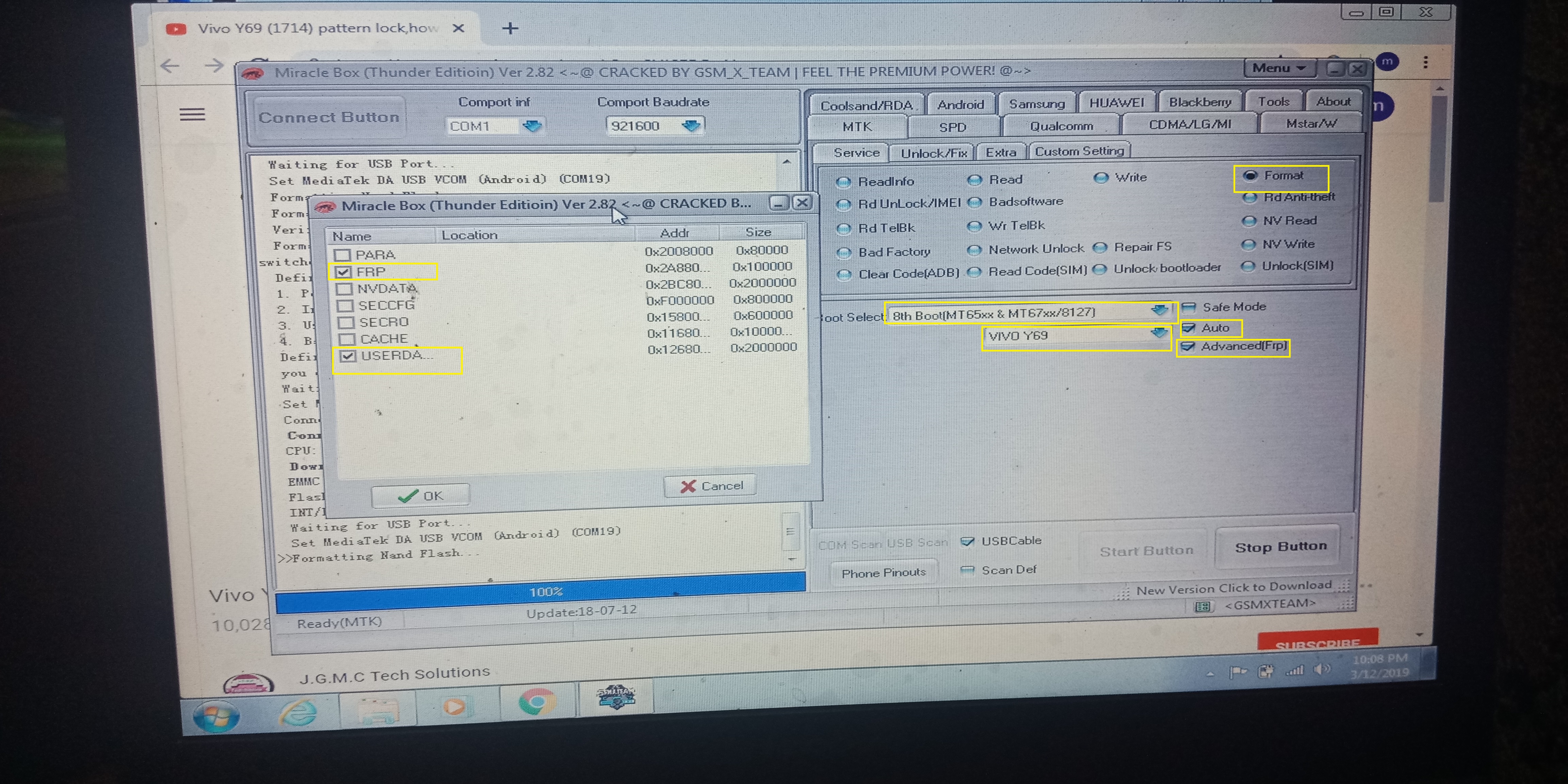
Task: Enable the Safe Mode checkbox
Action: pyautogui.click(x=1189, y=307)
